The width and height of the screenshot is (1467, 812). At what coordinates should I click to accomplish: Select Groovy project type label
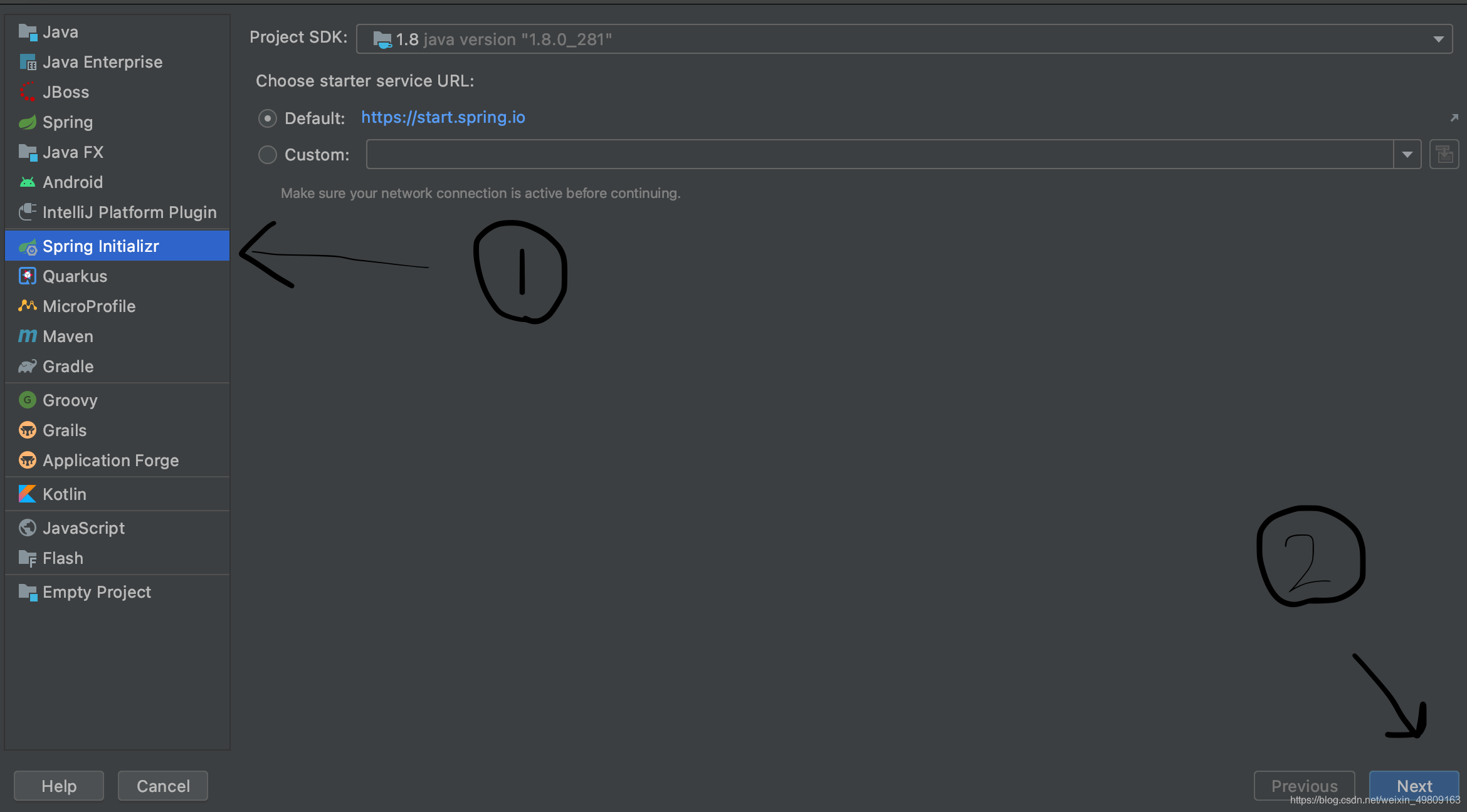pyautogui.click(x=70, y=400)
